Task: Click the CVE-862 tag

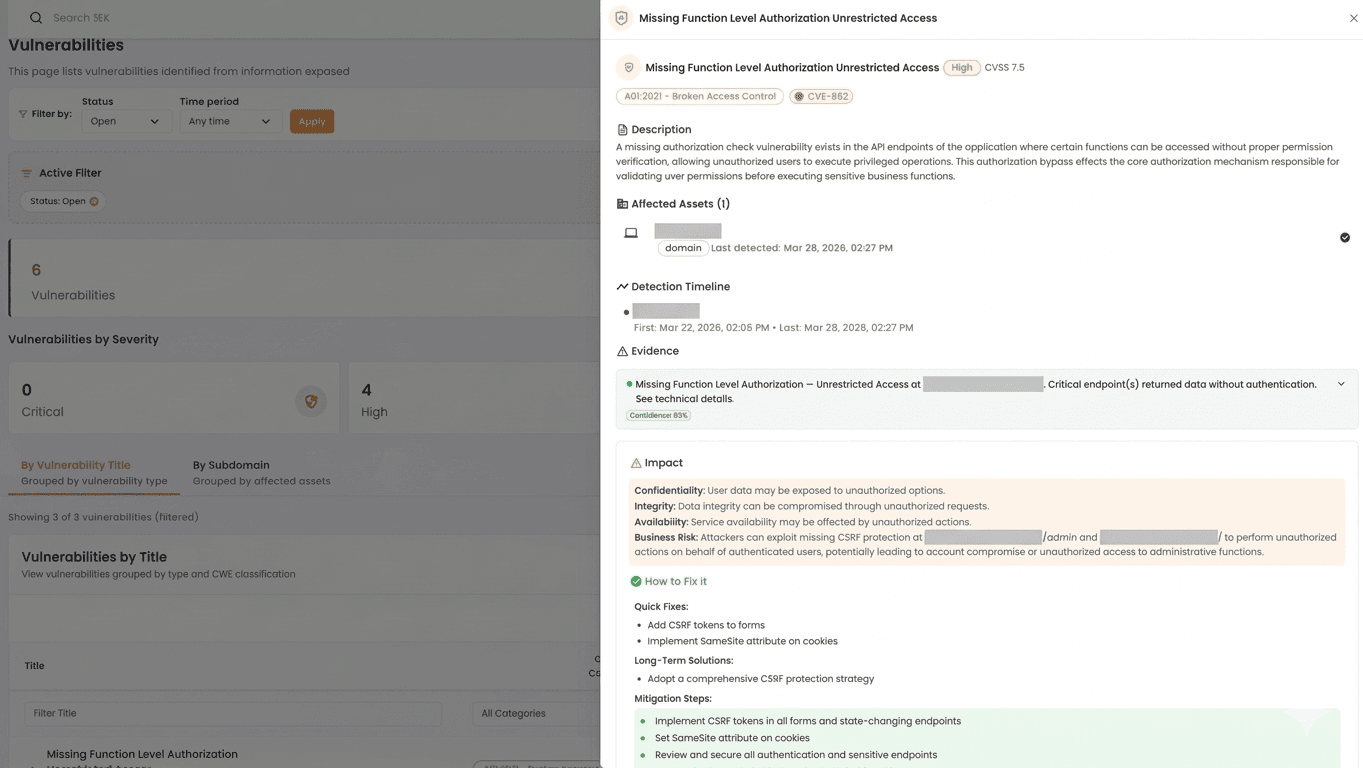Action: (x=821, y=97)
